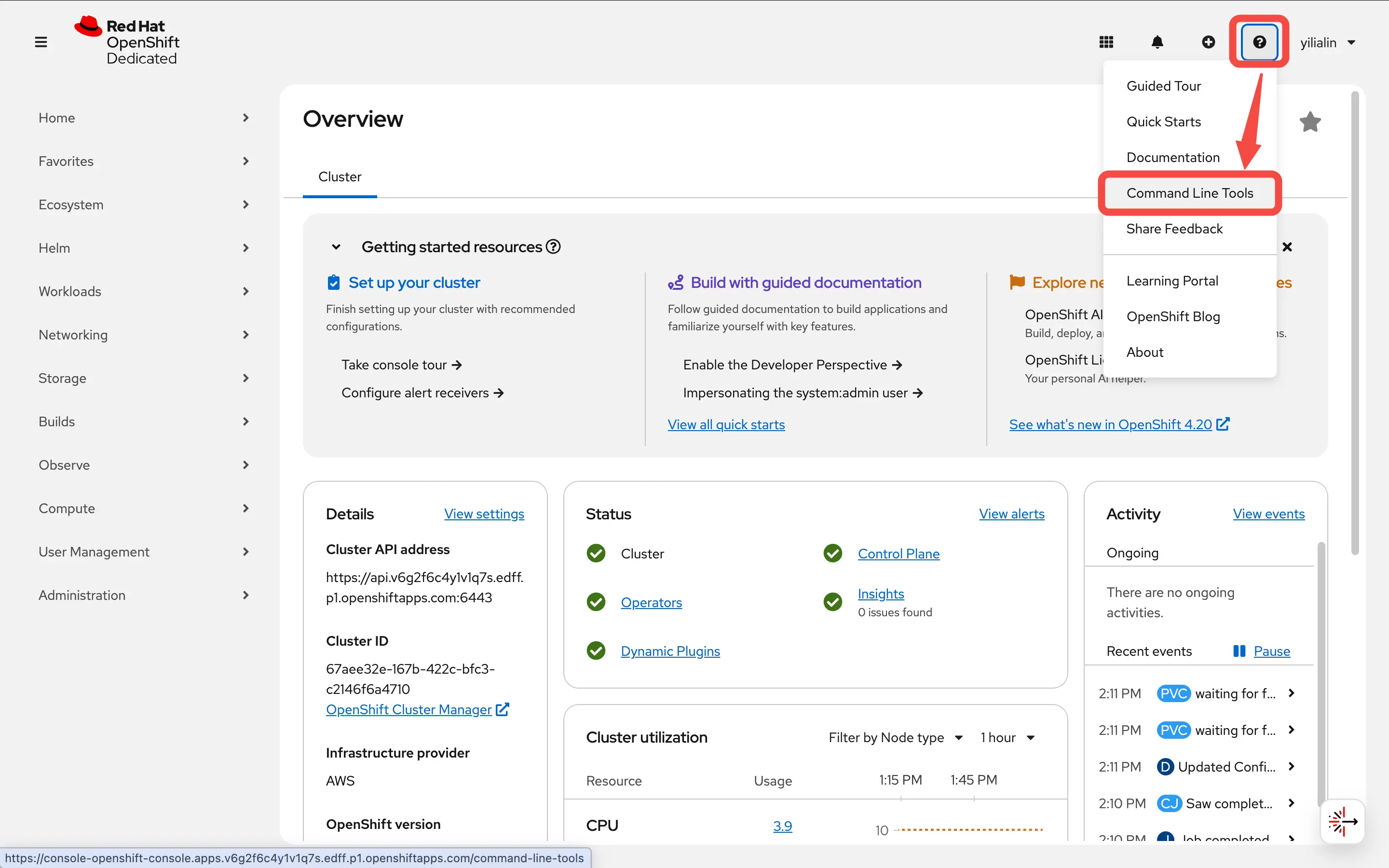Screen dimensions: 1389x868
Task: Open the quick create plus icon
Action: click(1208, 42)
